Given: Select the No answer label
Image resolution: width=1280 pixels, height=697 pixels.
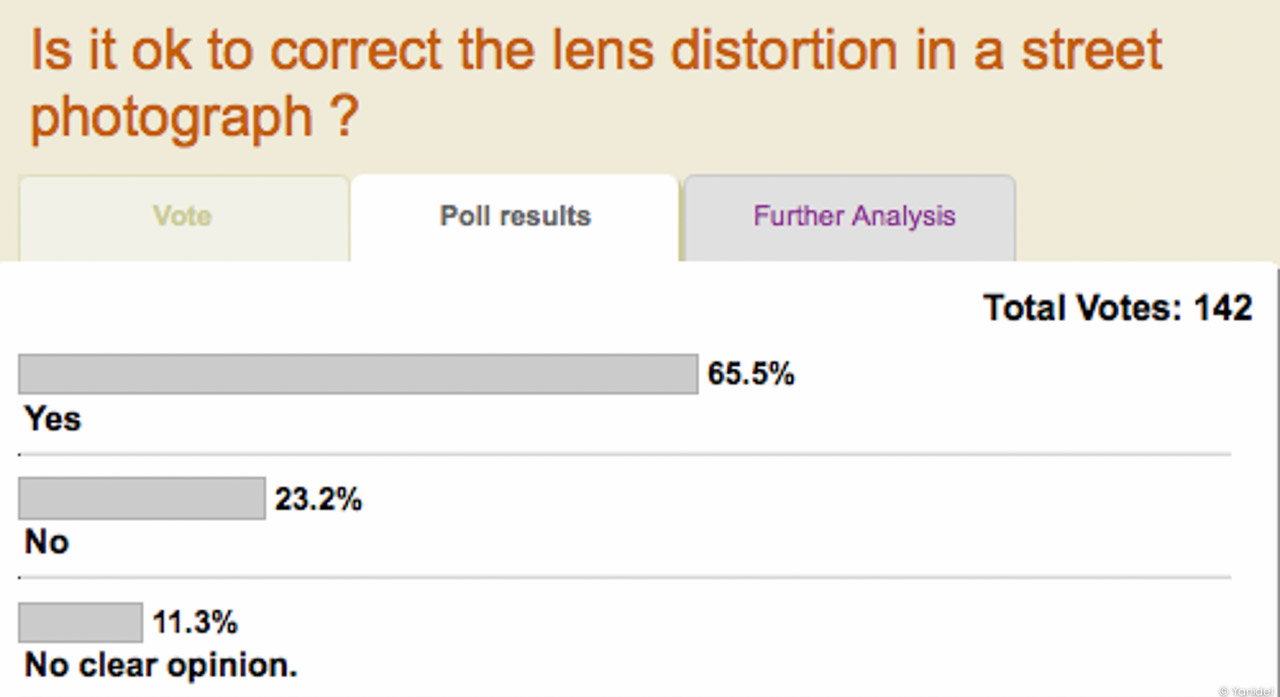Looking at the screenshot, I should pos(47,543).
